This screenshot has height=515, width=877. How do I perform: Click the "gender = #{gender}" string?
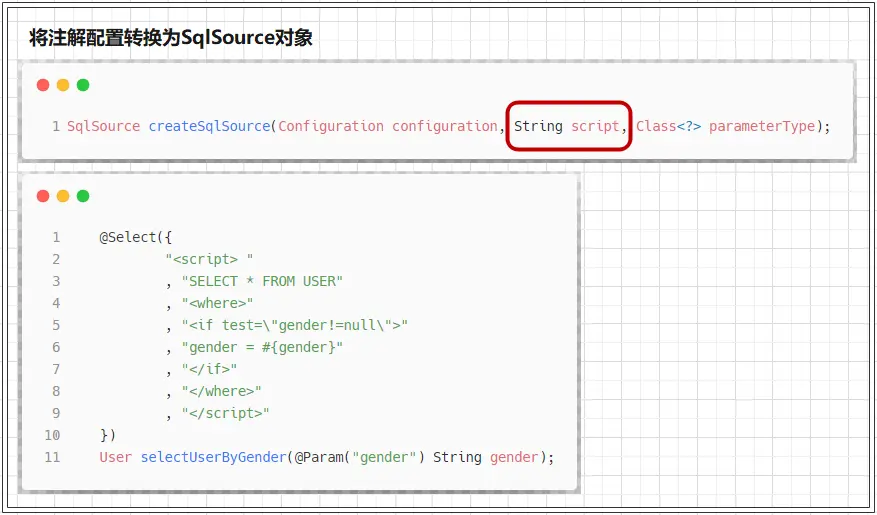pos(262,347)
